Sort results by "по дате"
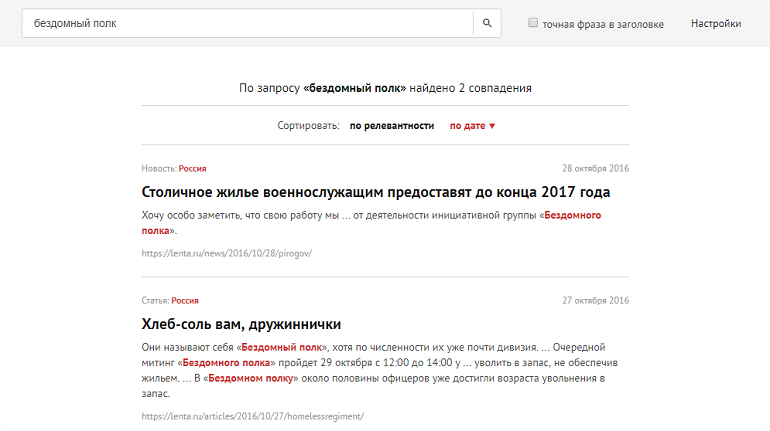 point(466,126)
